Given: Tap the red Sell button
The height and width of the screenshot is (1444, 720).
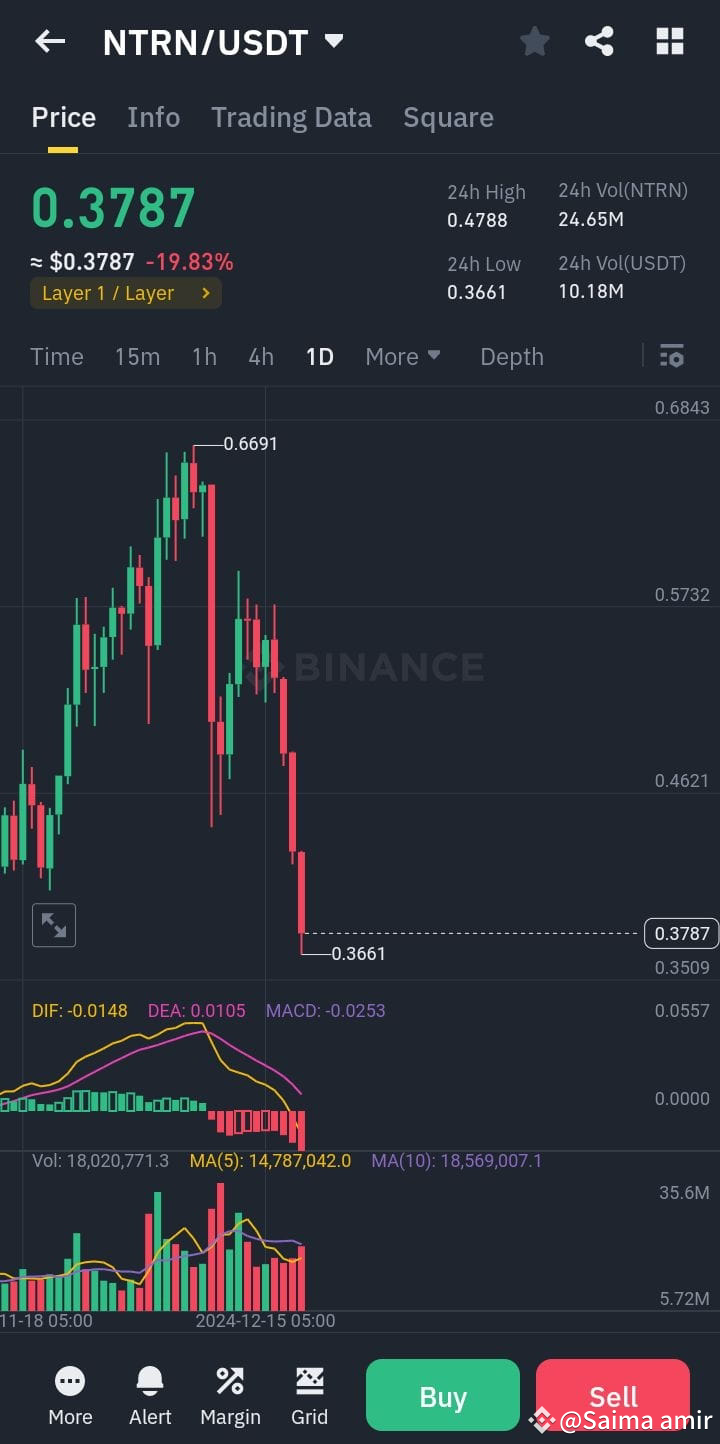Looking at the screenshot, I should tap(612, 1395).
